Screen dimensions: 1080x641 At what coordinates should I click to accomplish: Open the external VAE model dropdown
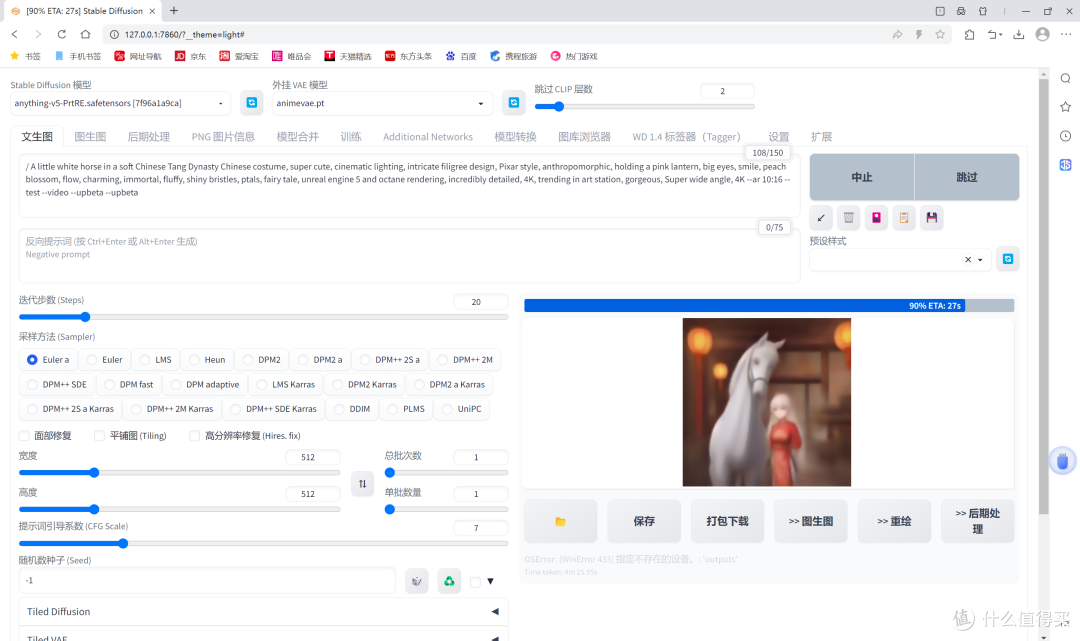[382, 103]
